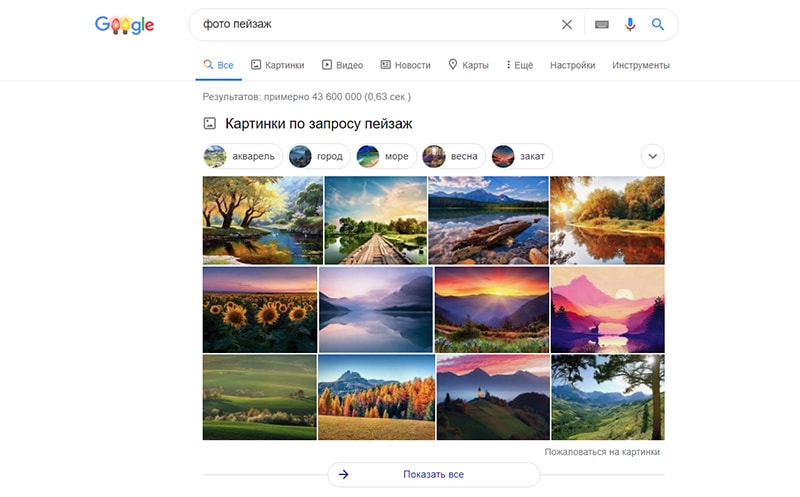The height and width of the screenshot is (497, 800).
Task: Click the arrow icon in Показать все
Action: pyautogui.click(x=344, y=475)
